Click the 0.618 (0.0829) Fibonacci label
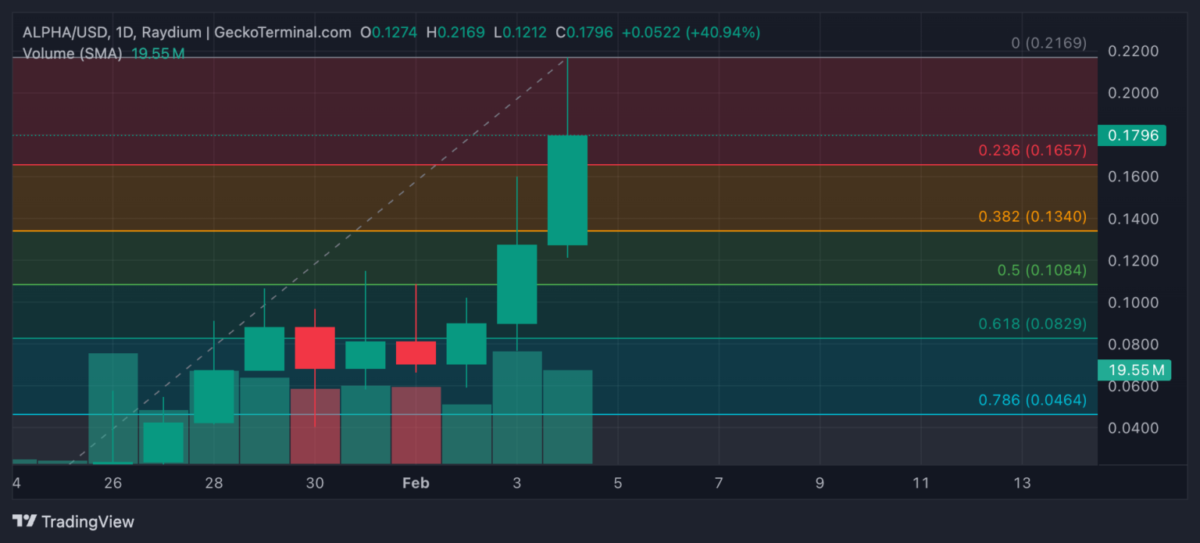 click(1031, 324)
